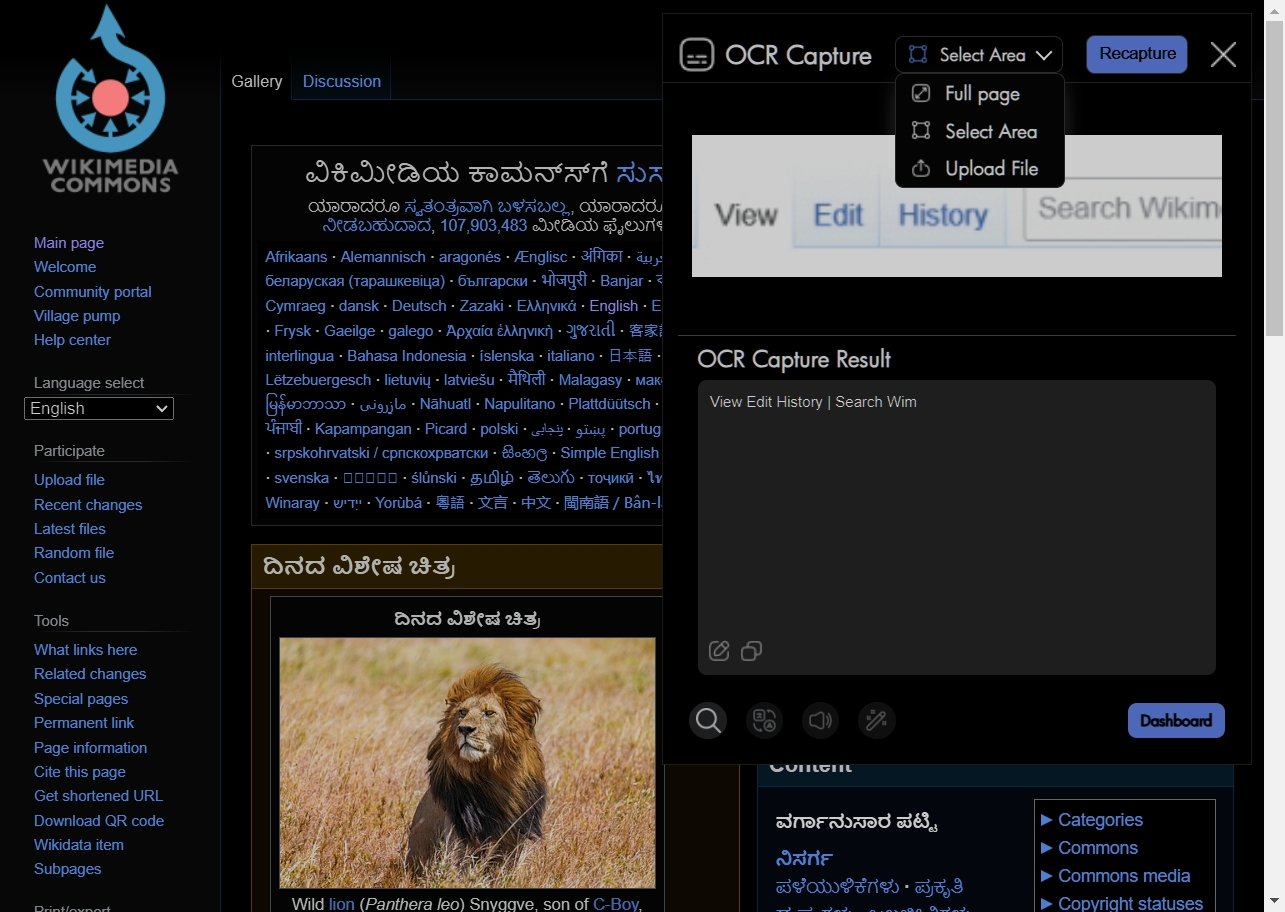Screen dimensions: 1285x912
Task: Open the Latest files link
Action: [x=70, y=529]
